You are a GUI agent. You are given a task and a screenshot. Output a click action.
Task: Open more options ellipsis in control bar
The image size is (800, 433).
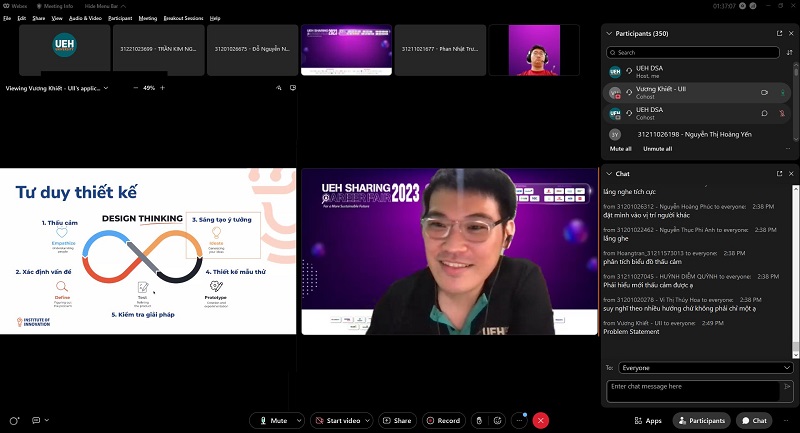pos(519,421)
